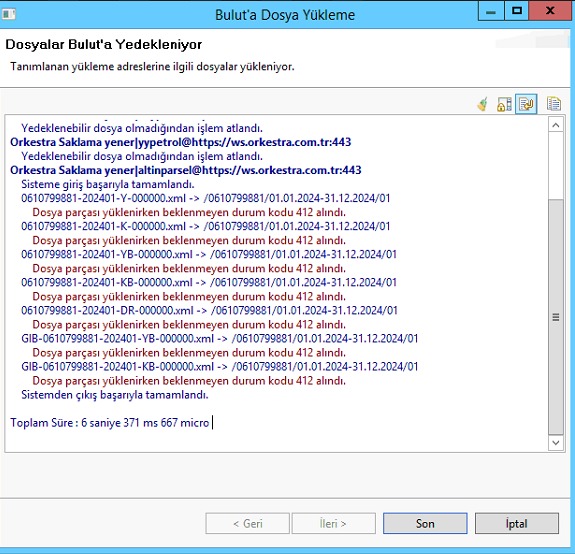Image resolution: width=575 pixels, height=554 pixels.
Task: Click the scrollbar track above the thumb
Action: pos(556,166)
